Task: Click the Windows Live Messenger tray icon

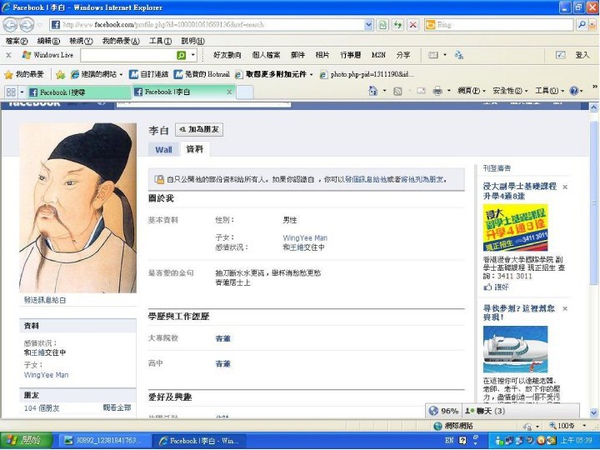Action: 499,441
